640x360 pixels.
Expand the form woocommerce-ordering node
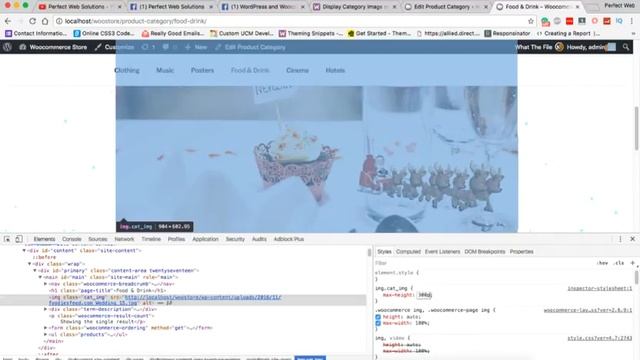[x=45, y=328]
